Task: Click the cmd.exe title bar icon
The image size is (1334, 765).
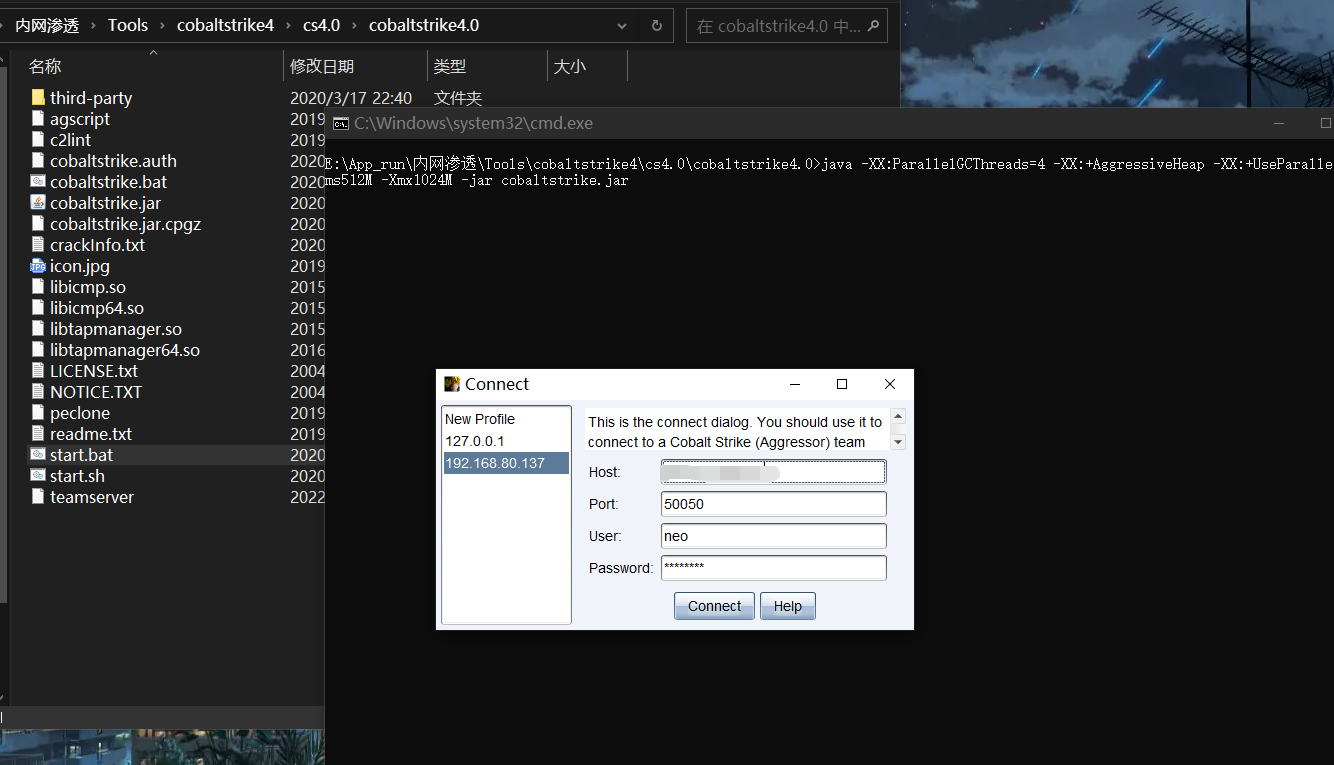Action: coord(341,123)
